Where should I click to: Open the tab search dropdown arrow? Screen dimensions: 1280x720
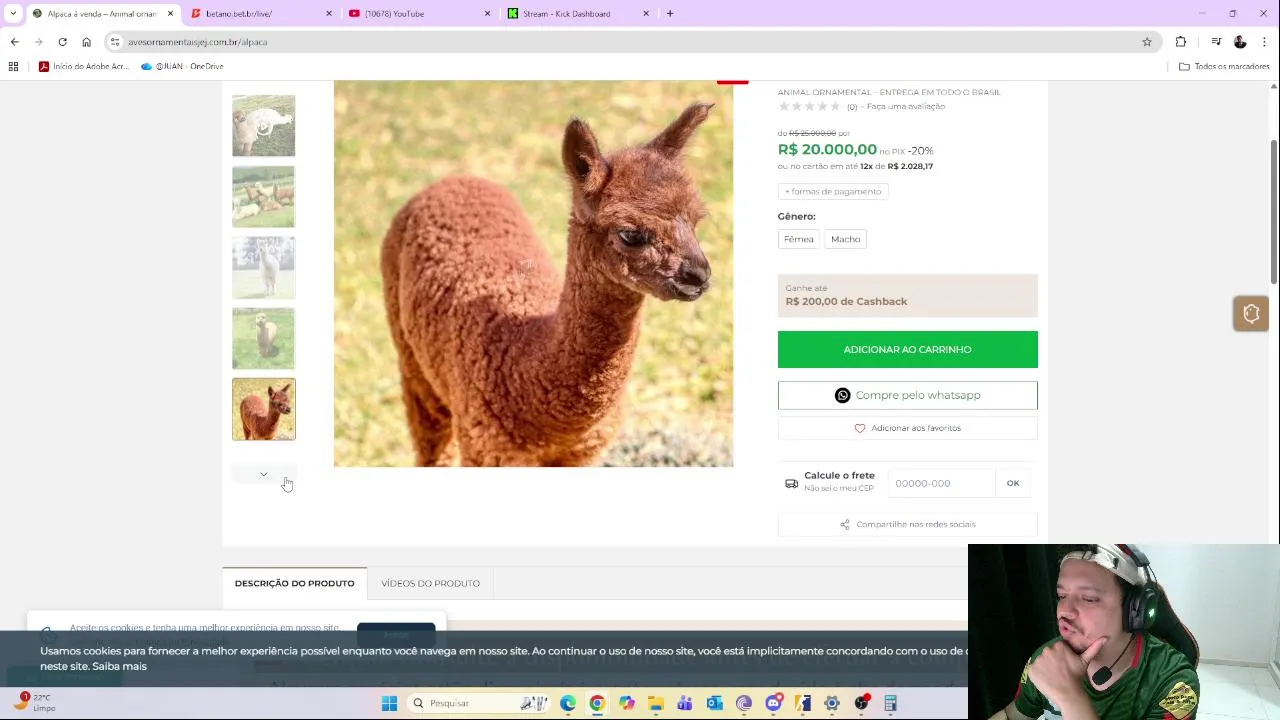pos(12,13)
